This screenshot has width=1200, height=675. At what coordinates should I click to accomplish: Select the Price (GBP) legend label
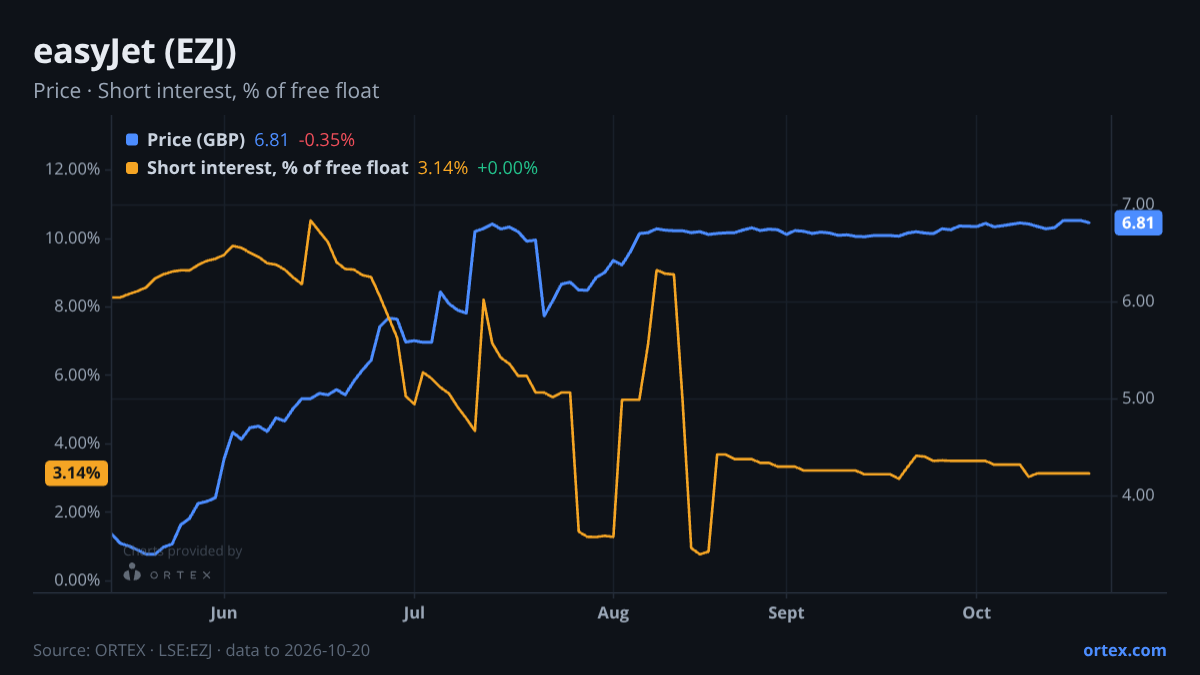tap(196, 140)
